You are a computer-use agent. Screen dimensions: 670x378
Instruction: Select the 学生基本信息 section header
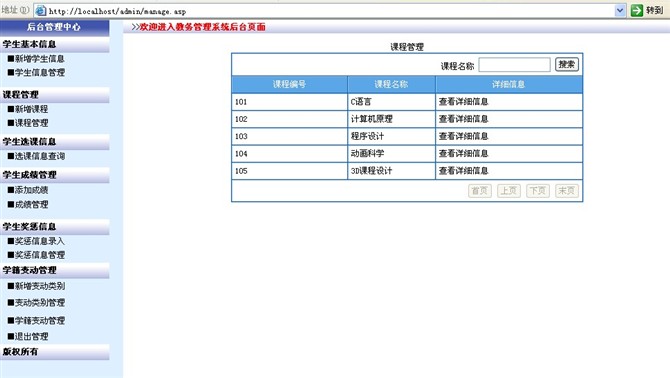55,44
